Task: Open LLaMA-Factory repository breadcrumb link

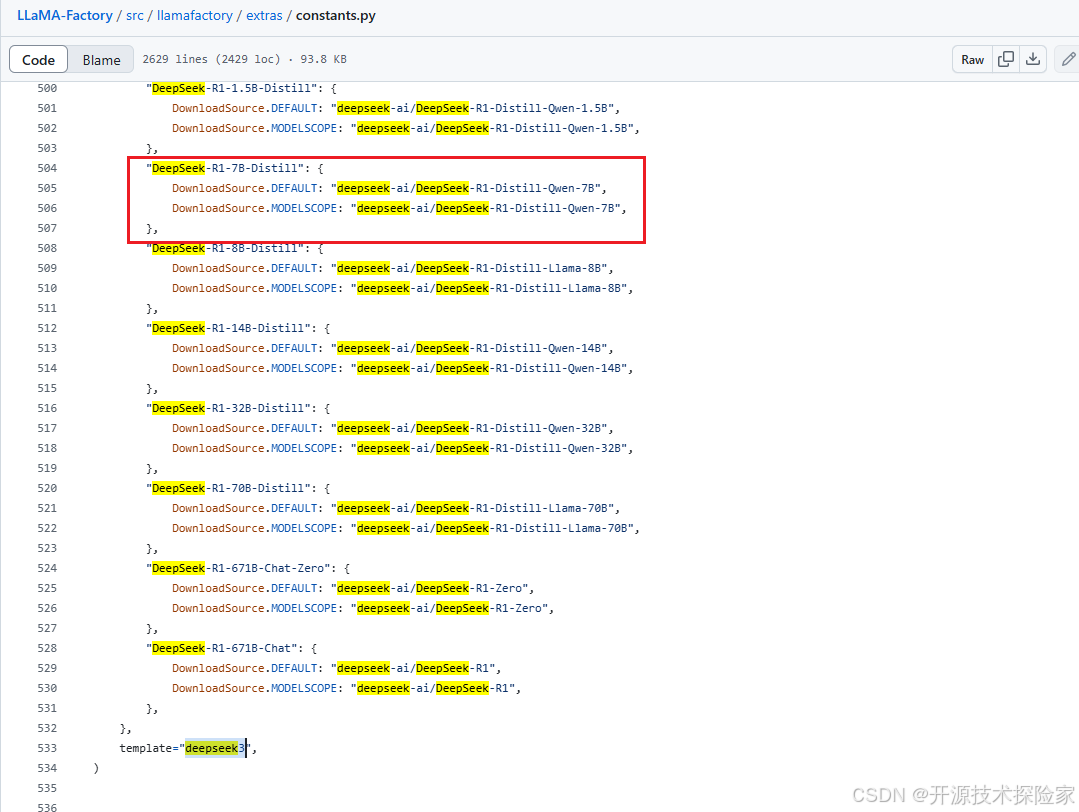Action: point(65,15)
